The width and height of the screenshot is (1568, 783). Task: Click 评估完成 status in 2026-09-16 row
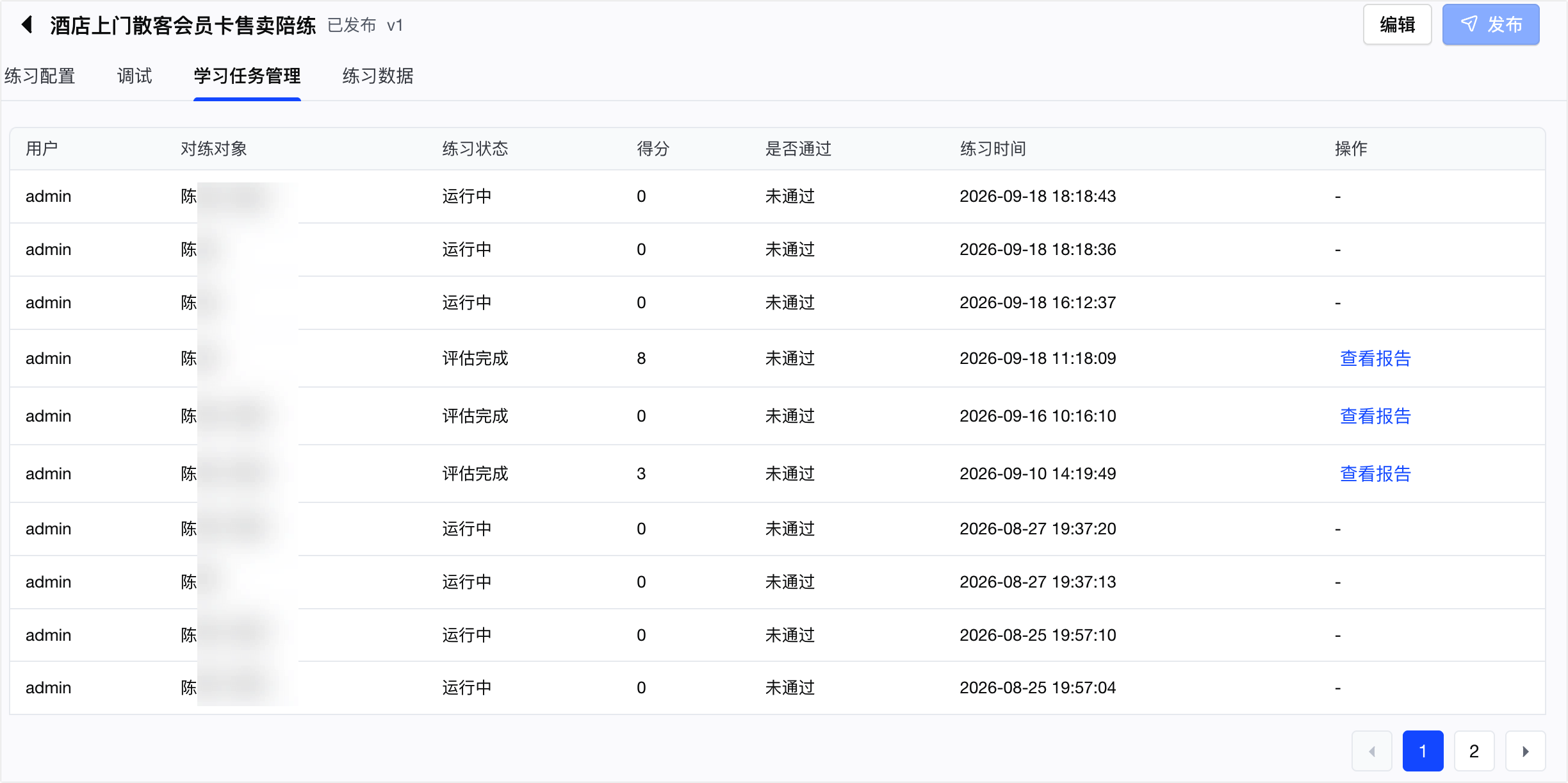point(475,416)
